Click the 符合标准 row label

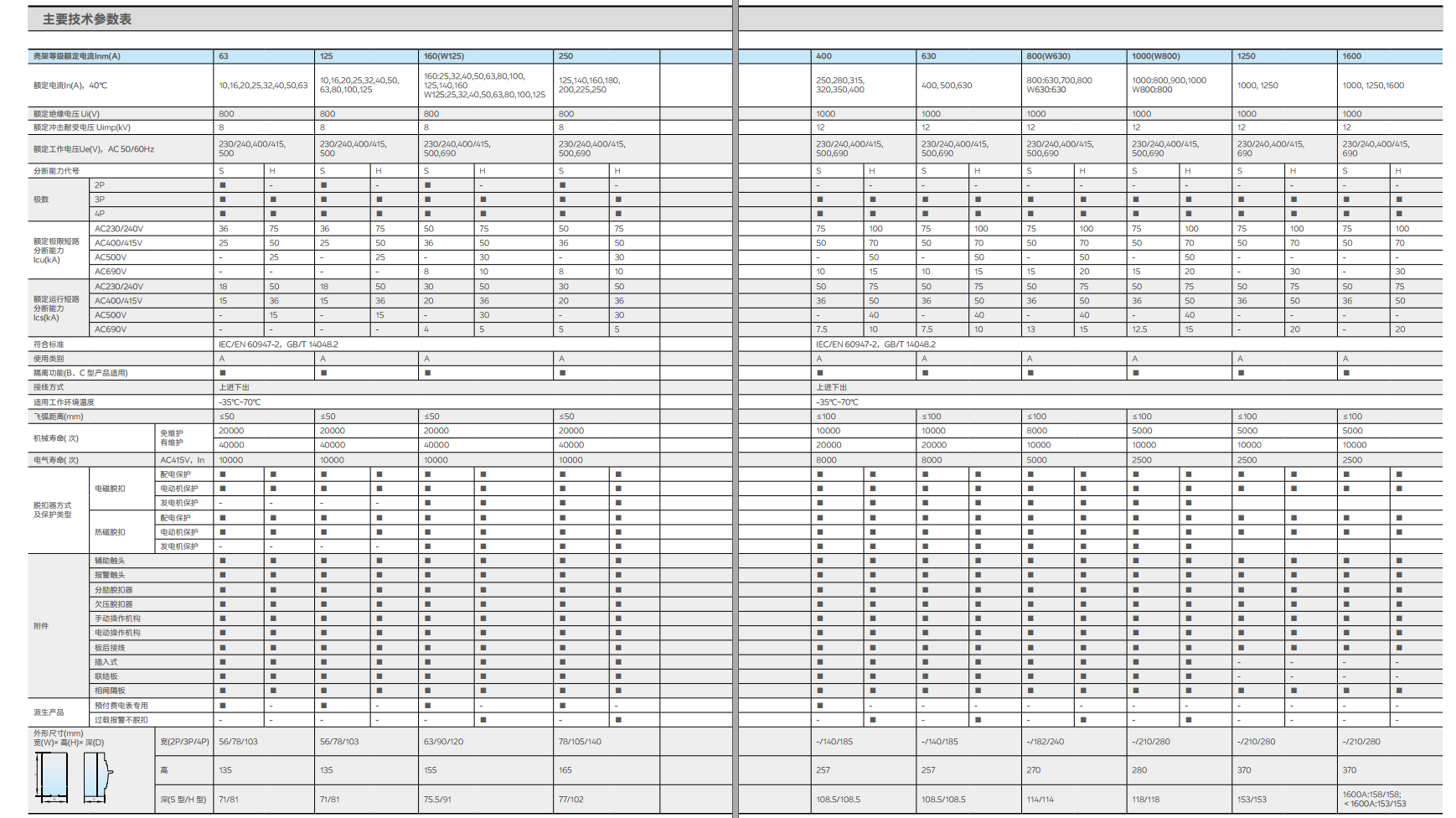click(x=49, y=344)
